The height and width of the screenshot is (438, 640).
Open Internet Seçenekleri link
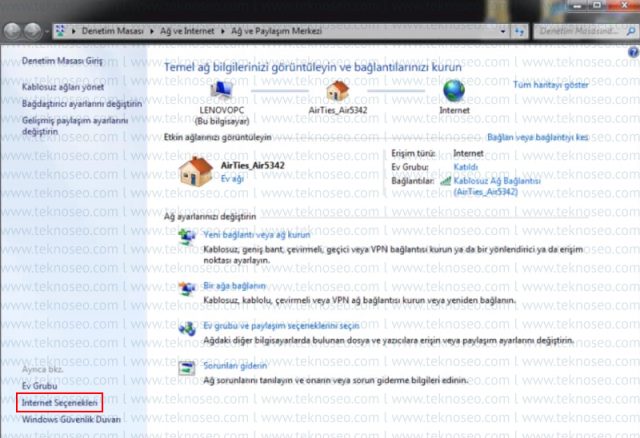[x=59, y=403]
